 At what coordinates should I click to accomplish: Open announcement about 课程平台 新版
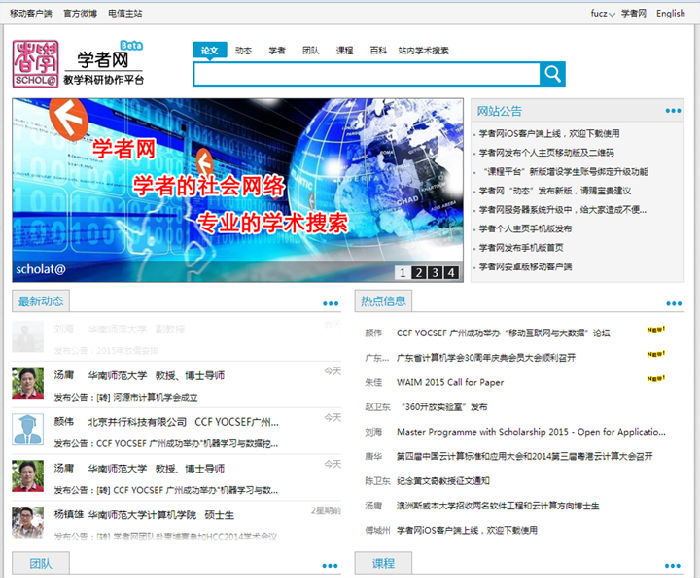[565, 172]
